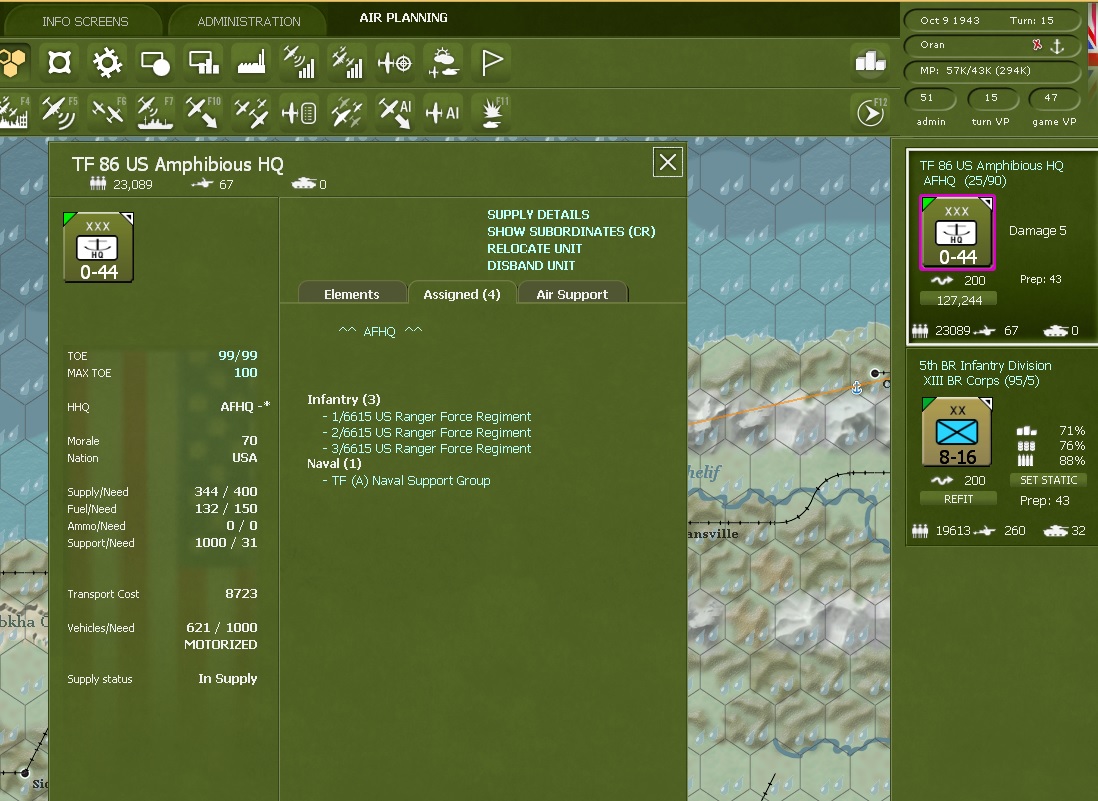Select F5 air recon mode icon
This screenshot has height=801, width=1098.
point(60,112)
